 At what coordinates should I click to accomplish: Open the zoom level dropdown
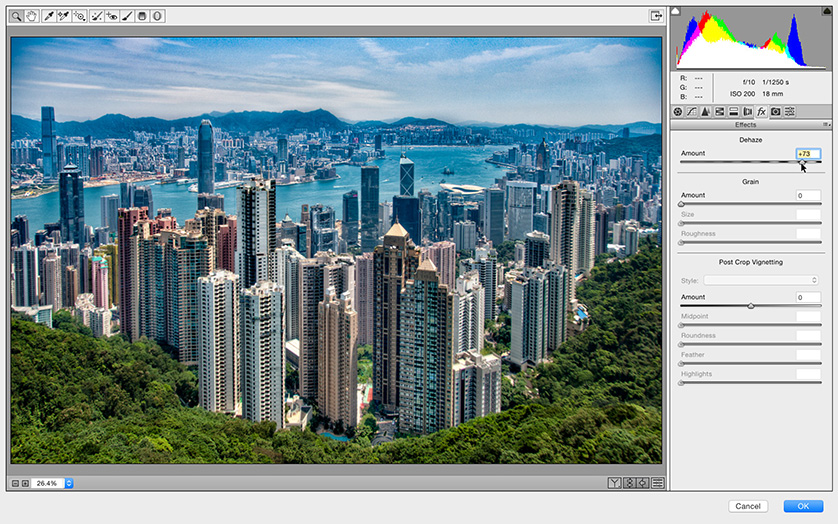click(x=68, y=483)
